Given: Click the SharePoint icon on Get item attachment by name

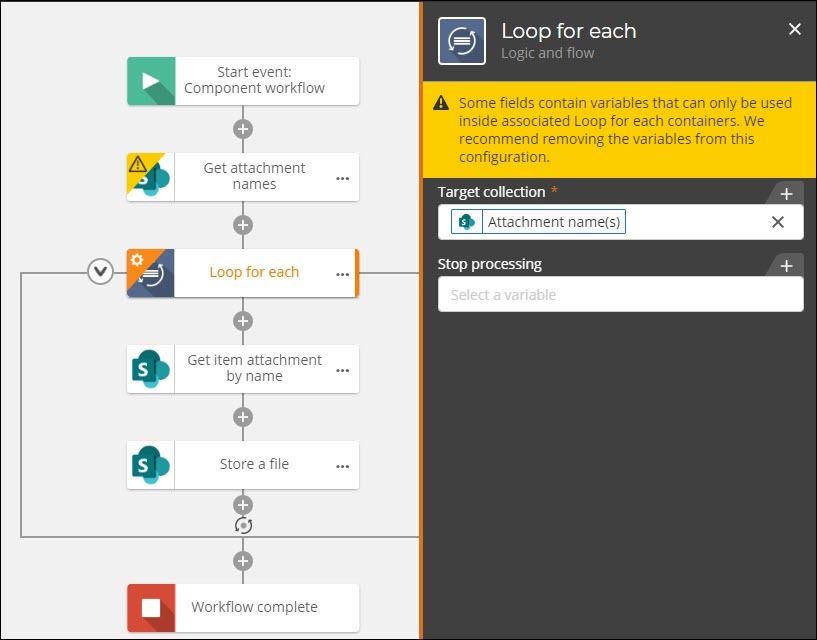Looking at the screenshot, I should pos(151,369).
